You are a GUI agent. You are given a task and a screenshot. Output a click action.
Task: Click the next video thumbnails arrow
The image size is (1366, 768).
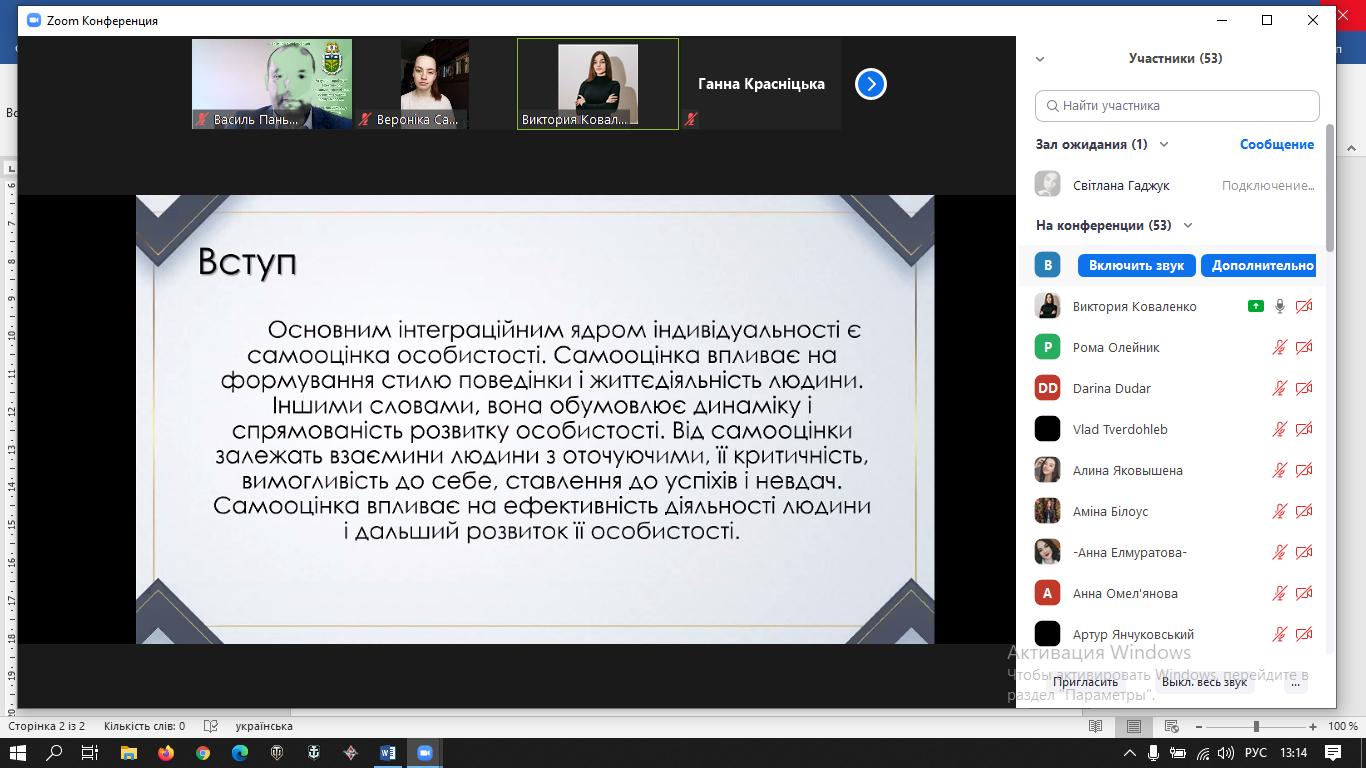click(871, 85)
